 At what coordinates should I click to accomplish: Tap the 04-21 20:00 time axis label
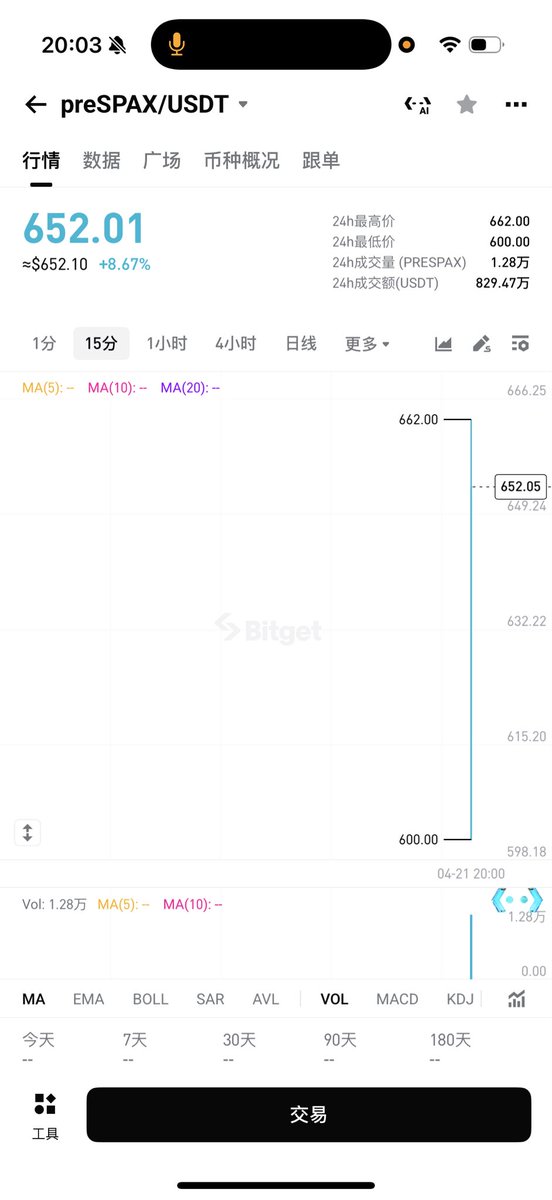471,873
